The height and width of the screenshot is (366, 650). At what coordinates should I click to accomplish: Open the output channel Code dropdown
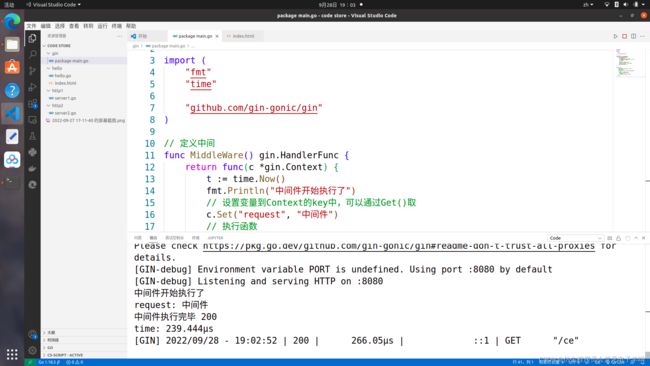point(575,238)
